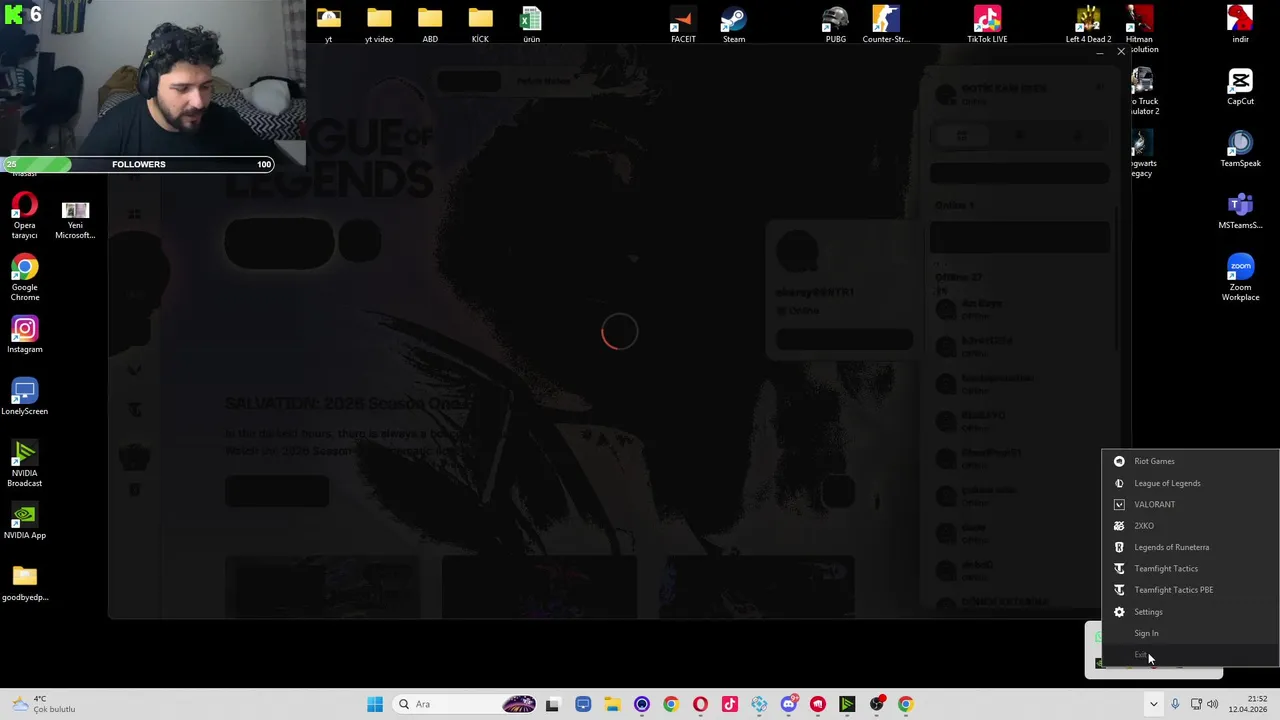
Task: Select VALORANT in the tray menu
Action: (x=1190, y=504)
